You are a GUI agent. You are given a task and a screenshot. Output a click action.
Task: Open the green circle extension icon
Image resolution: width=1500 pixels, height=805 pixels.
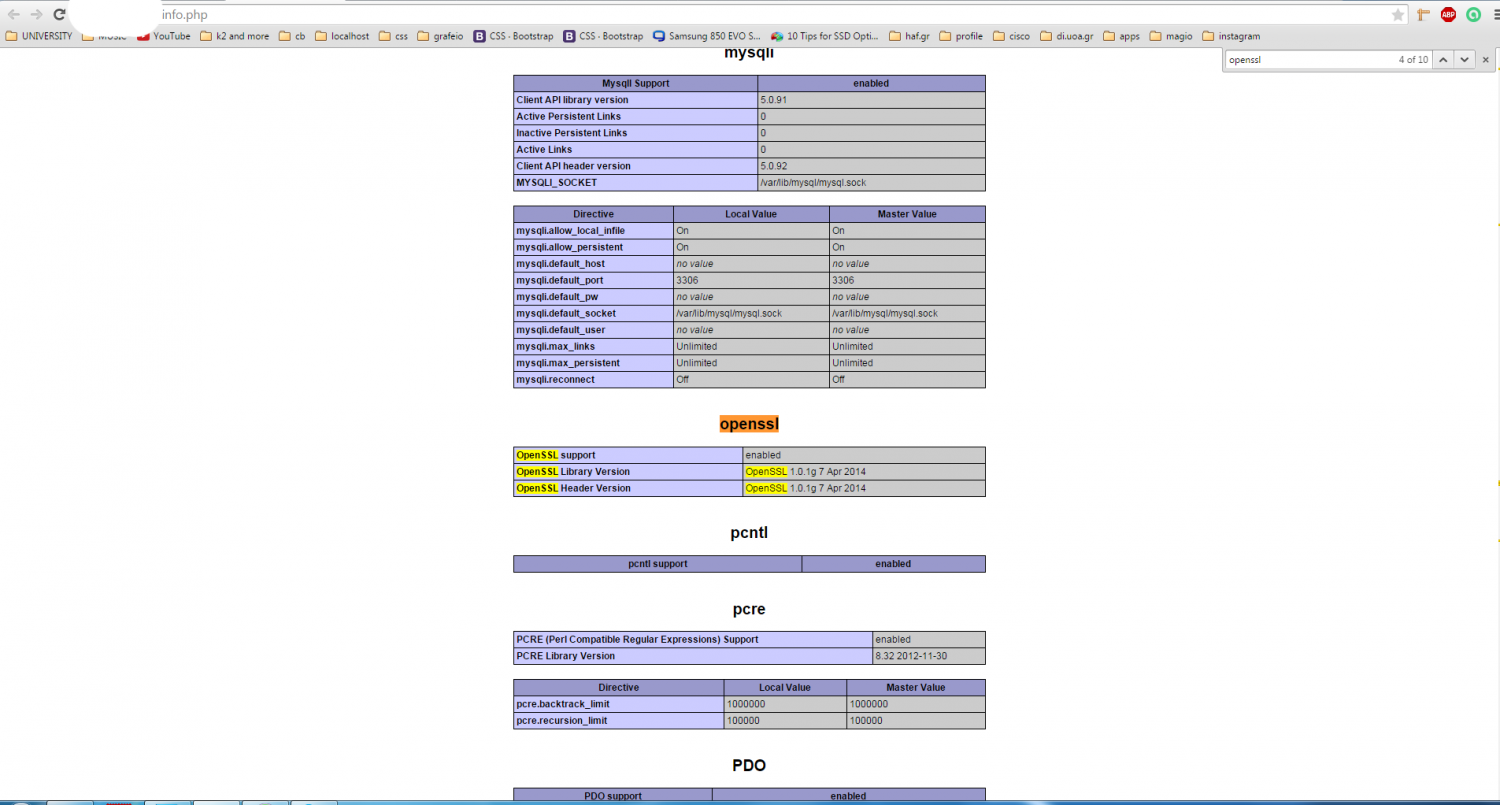1473,15
